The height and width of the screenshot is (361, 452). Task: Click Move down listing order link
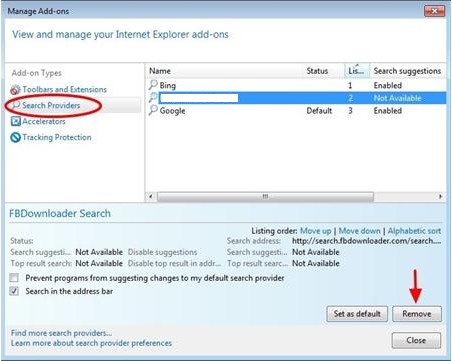(x=359, y=231)
